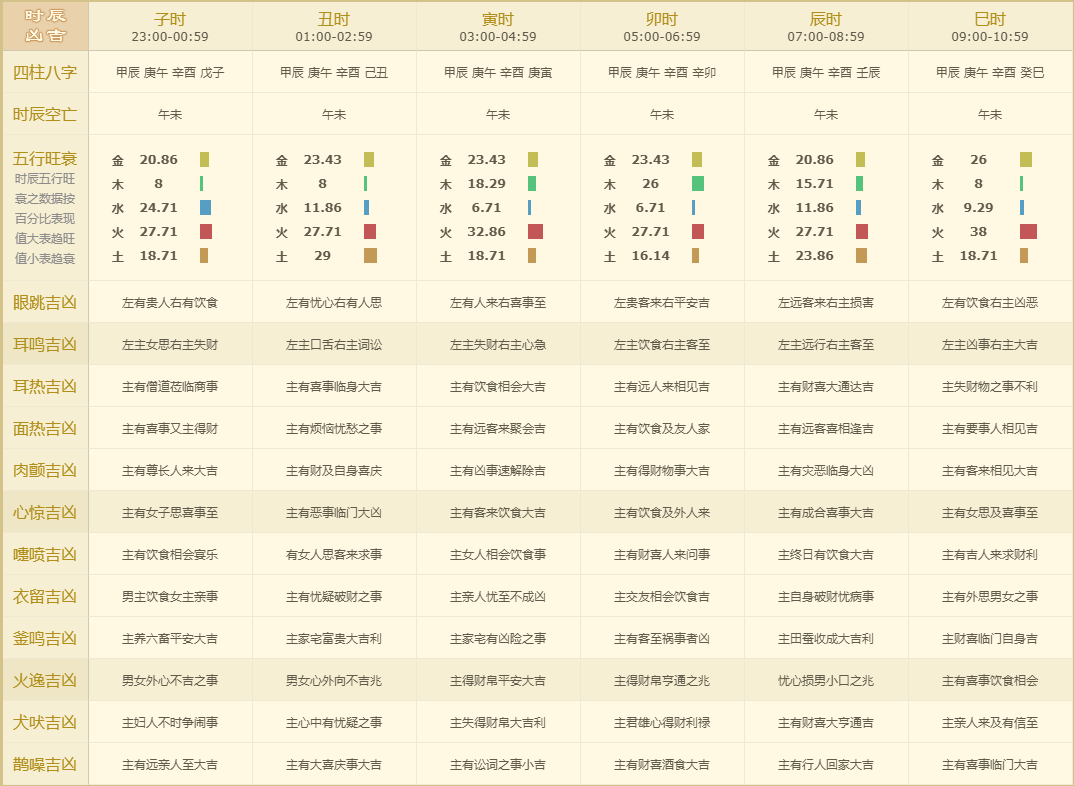Click 巳时 cell 甲辰 庚午 辛酉 癸巳

pyautogui.click(x=990, y=73)
